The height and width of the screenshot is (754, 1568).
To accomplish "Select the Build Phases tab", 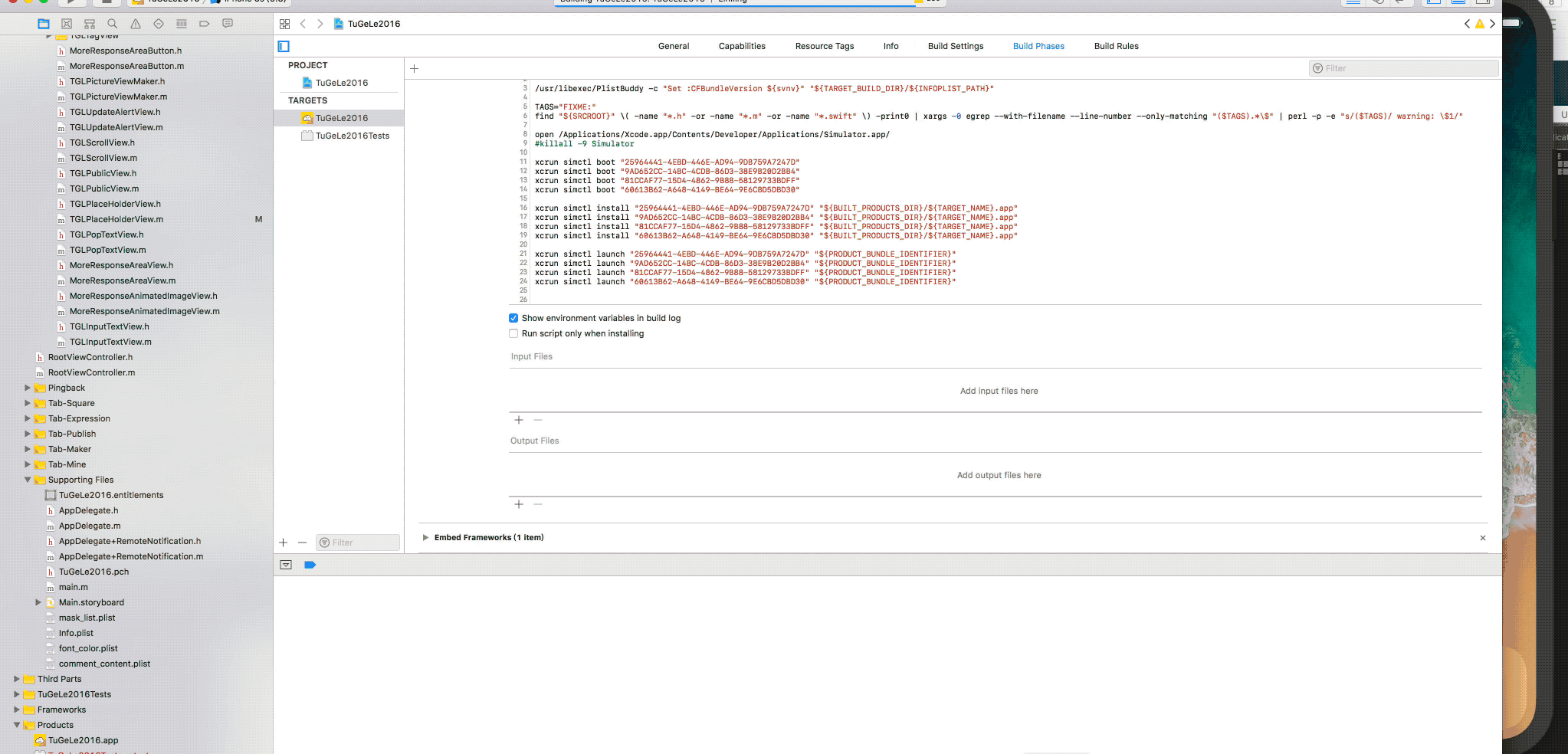I will pos(1038,46).
